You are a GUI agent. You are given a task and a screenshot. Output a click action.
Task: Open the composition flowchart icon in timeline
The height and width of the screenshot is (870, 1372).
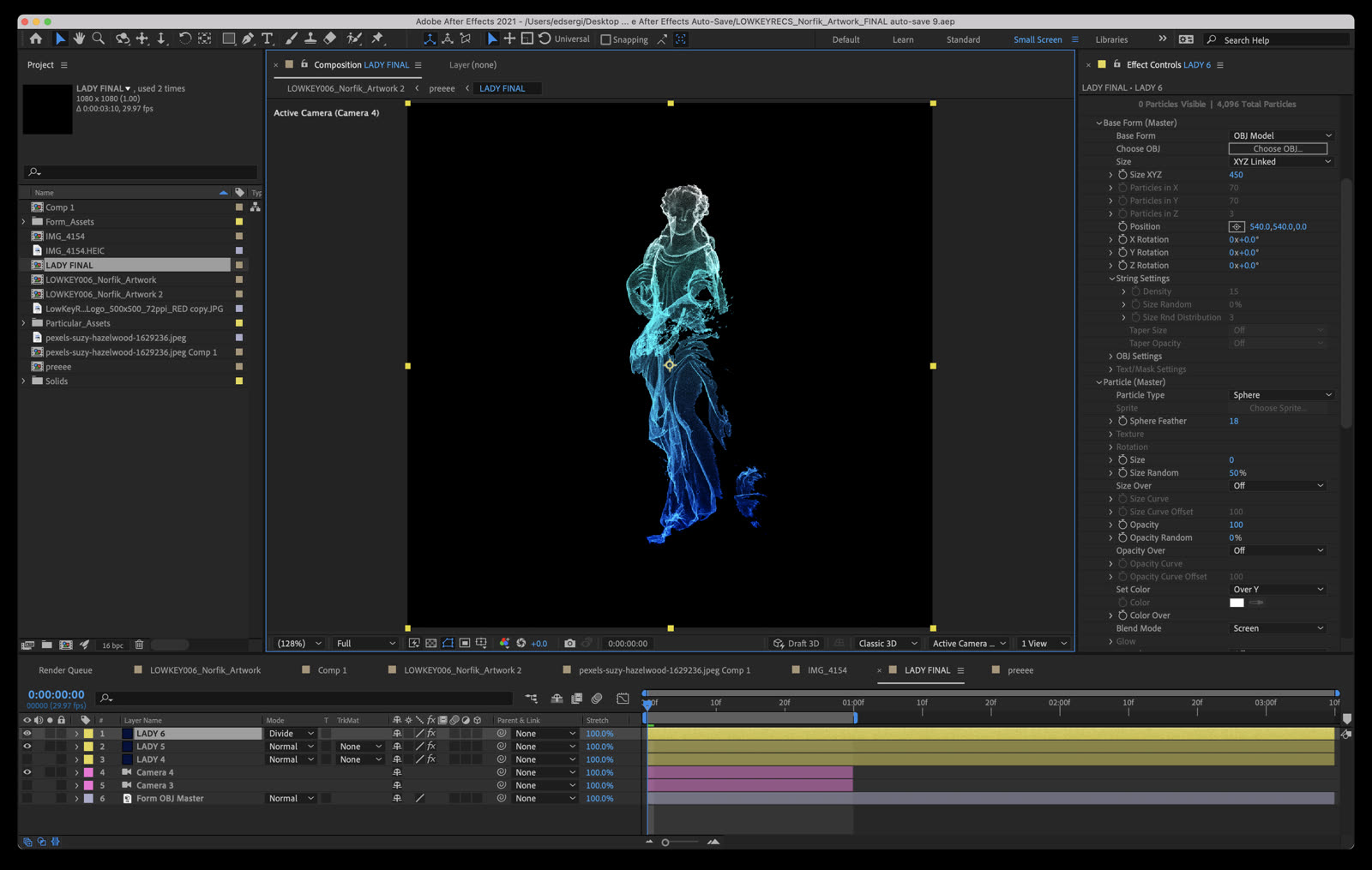click(531, 699)
